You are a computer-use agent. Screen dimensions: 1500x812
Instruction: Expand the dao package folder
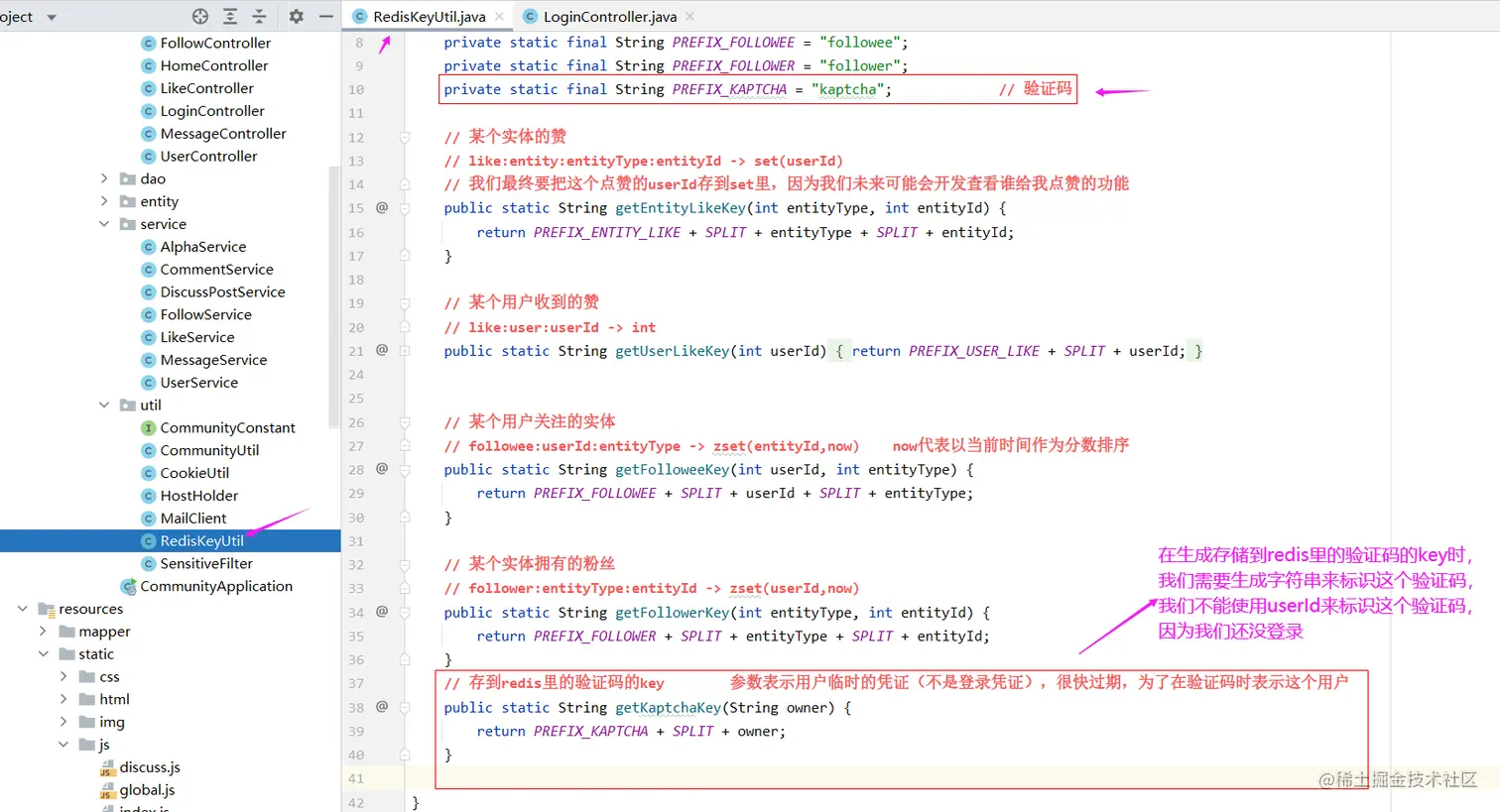coord(104,178)
